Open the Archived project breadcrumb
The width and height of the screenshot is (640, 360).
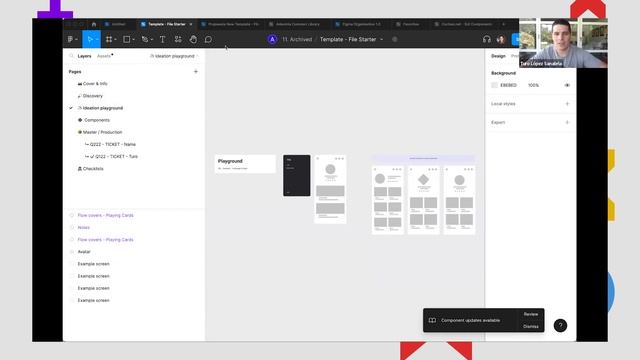pyautogui.click(x=297, y=39)
